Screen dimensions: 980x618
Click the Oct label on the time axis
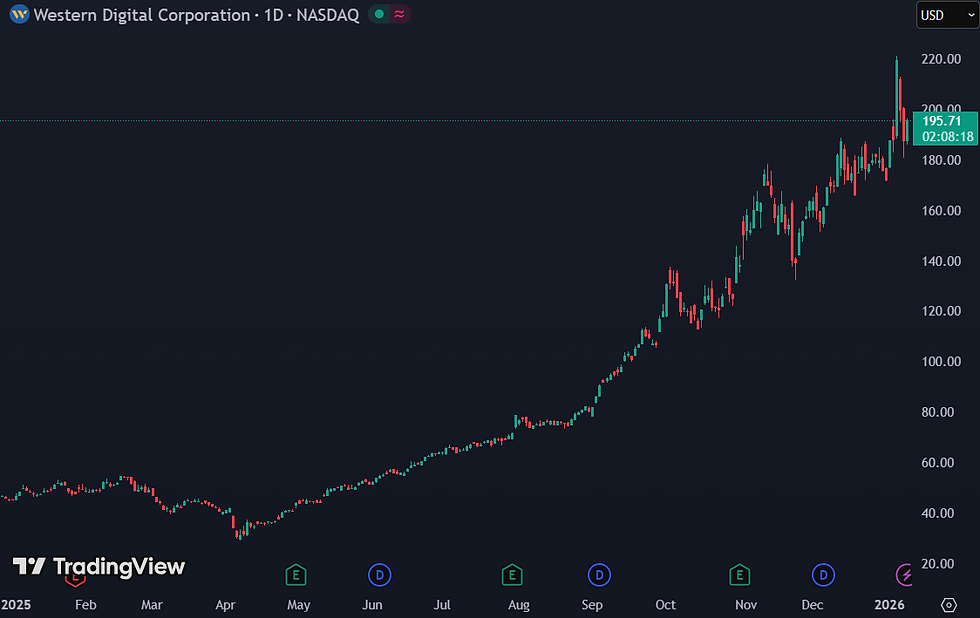(666, 605)
